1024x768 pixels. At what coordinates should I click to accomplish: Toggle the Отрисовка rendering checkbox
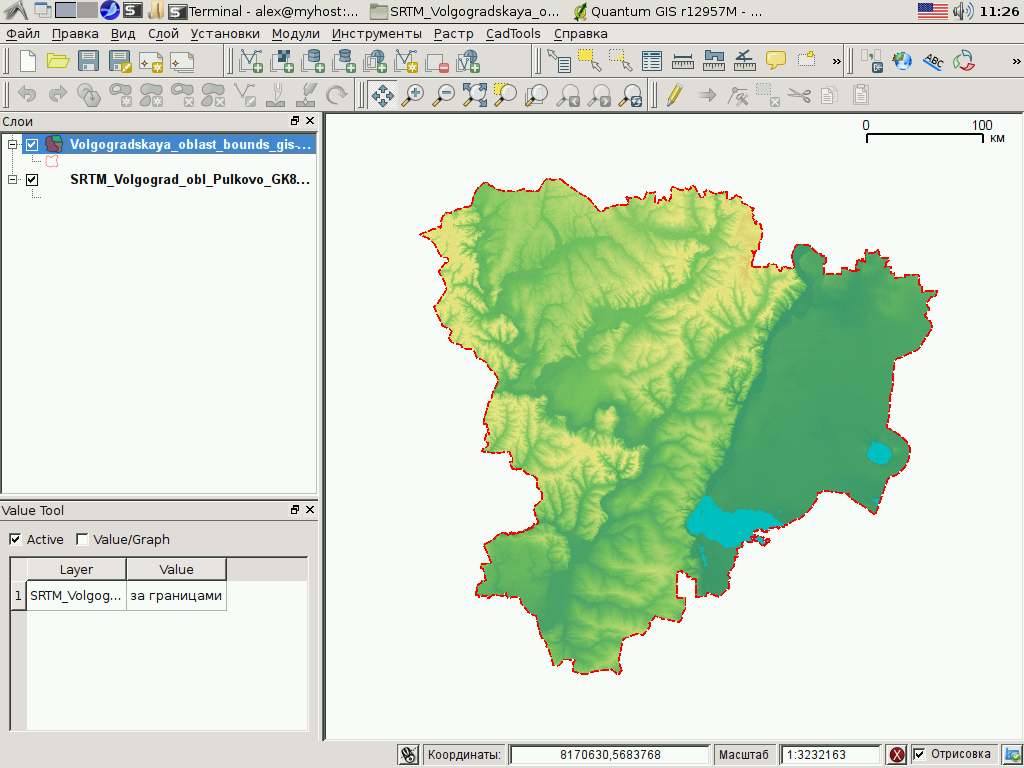(x=918, y=754)
